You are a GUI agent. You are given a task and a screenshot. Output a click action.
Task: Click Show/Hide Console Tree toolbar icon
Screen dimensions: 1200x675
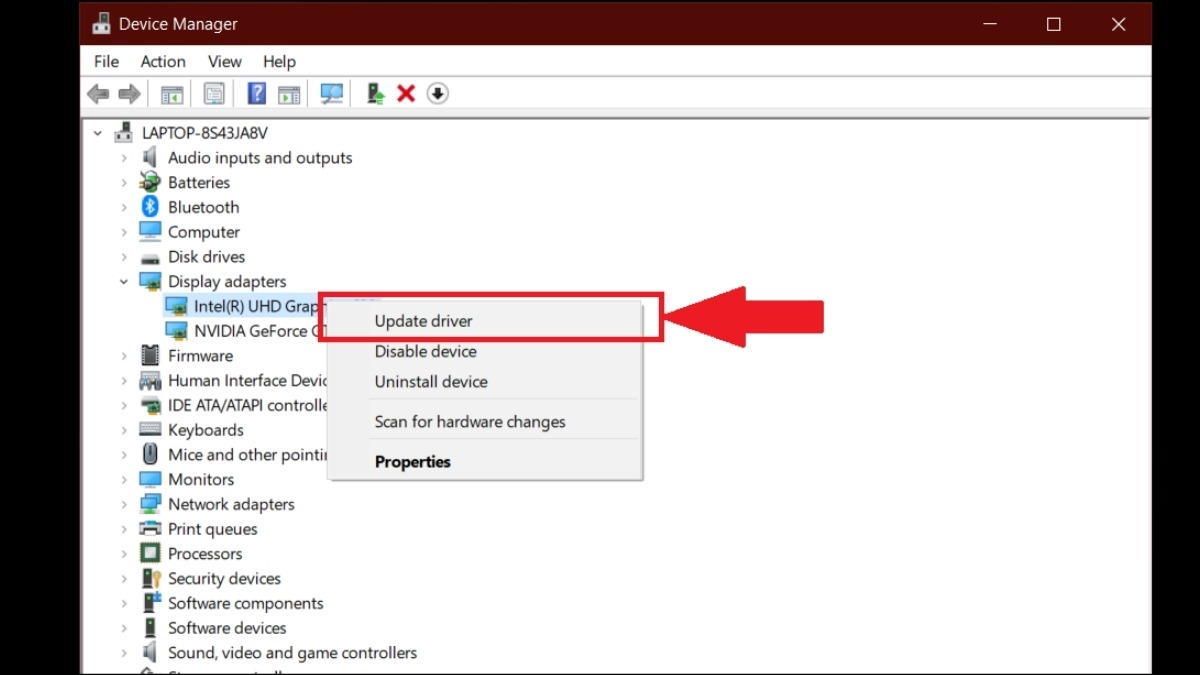(x=172, y=94)
